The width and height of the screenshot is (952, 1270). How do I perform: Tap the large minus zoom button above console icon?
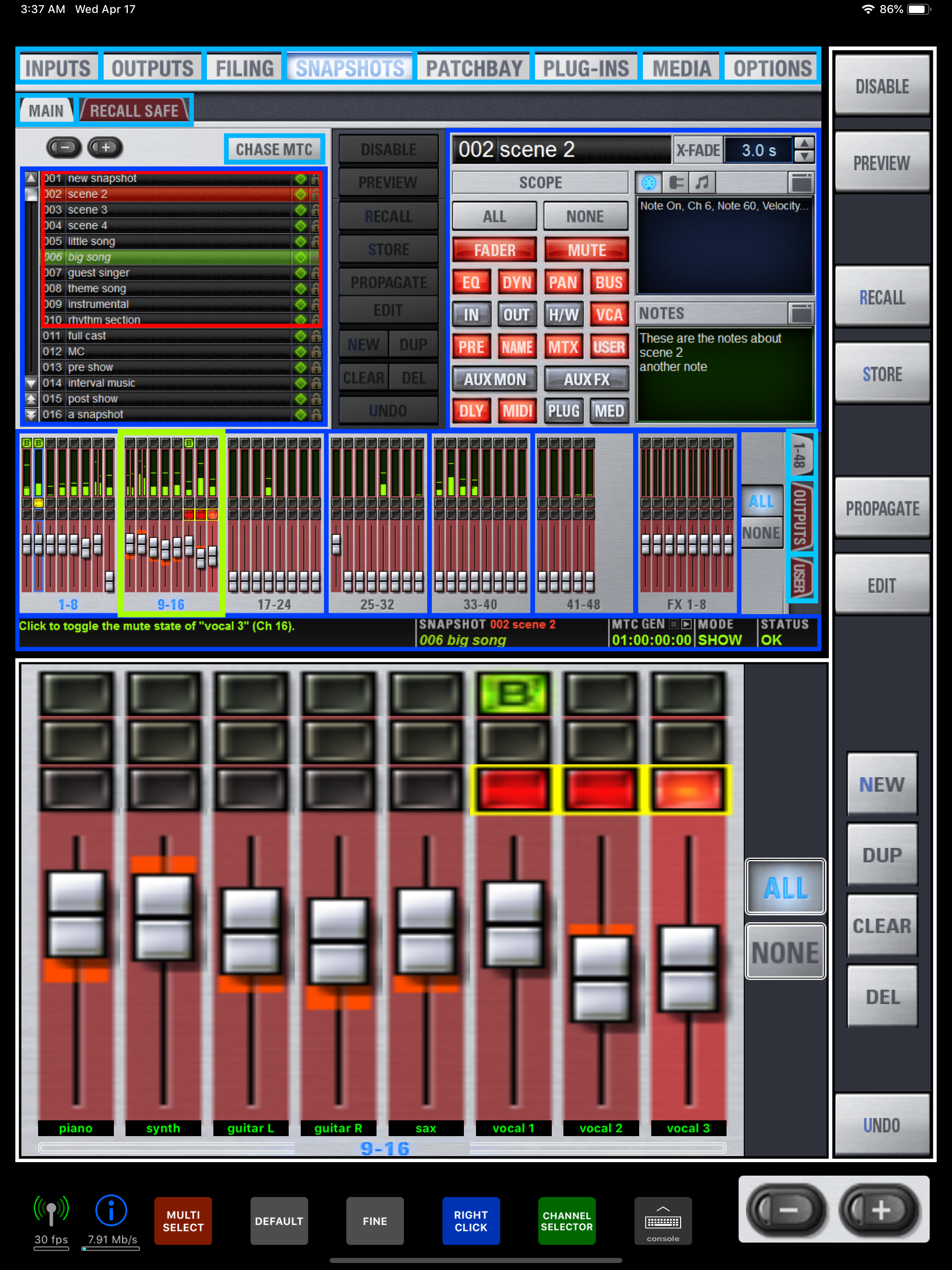pyautogui.click(x=786, y=1210)
